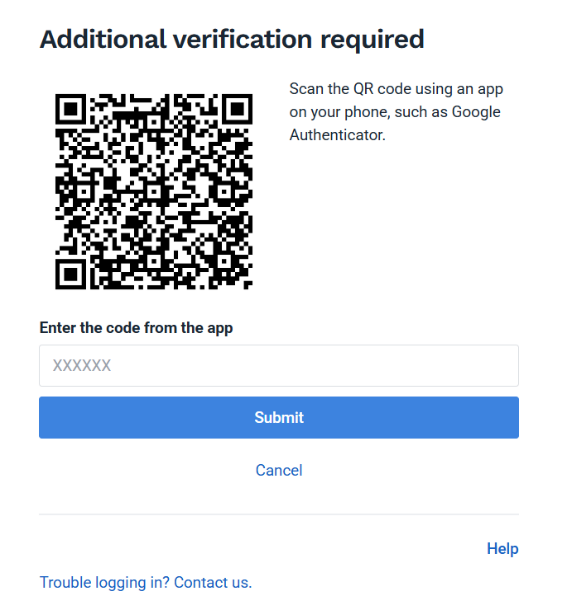The image size is (572, 610).
Task: Open Trouble logging in? Contact us link
Action: pyautogui.click(x=146, y=582)
